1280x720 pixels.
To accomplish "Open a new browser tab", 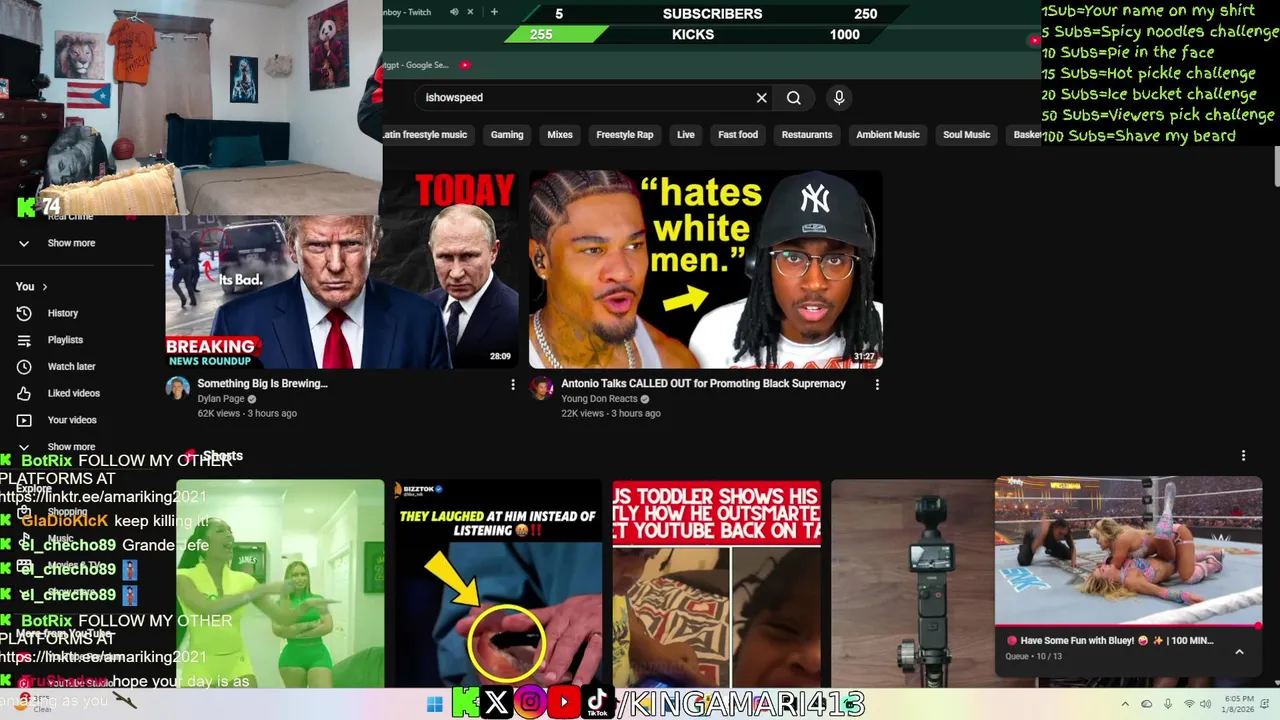I will pyautogui.click(x=494, y=12).
